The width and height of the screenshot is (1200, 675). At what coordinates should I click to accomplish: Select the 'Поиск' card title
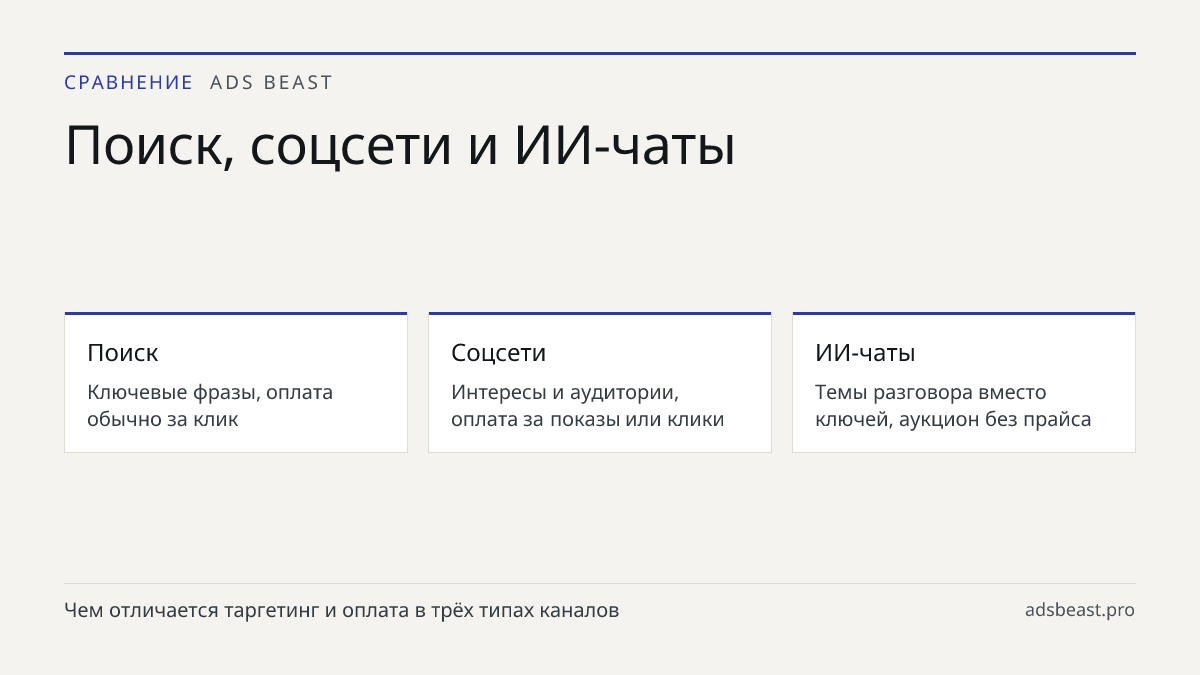pyautogui.click(x=123, y=353)
